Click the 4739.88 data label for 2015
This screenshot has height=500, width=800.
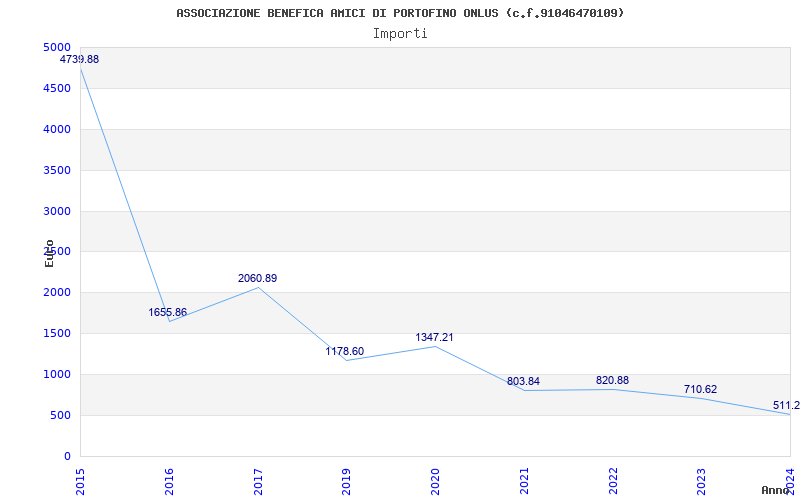click(x=80, y=59)
